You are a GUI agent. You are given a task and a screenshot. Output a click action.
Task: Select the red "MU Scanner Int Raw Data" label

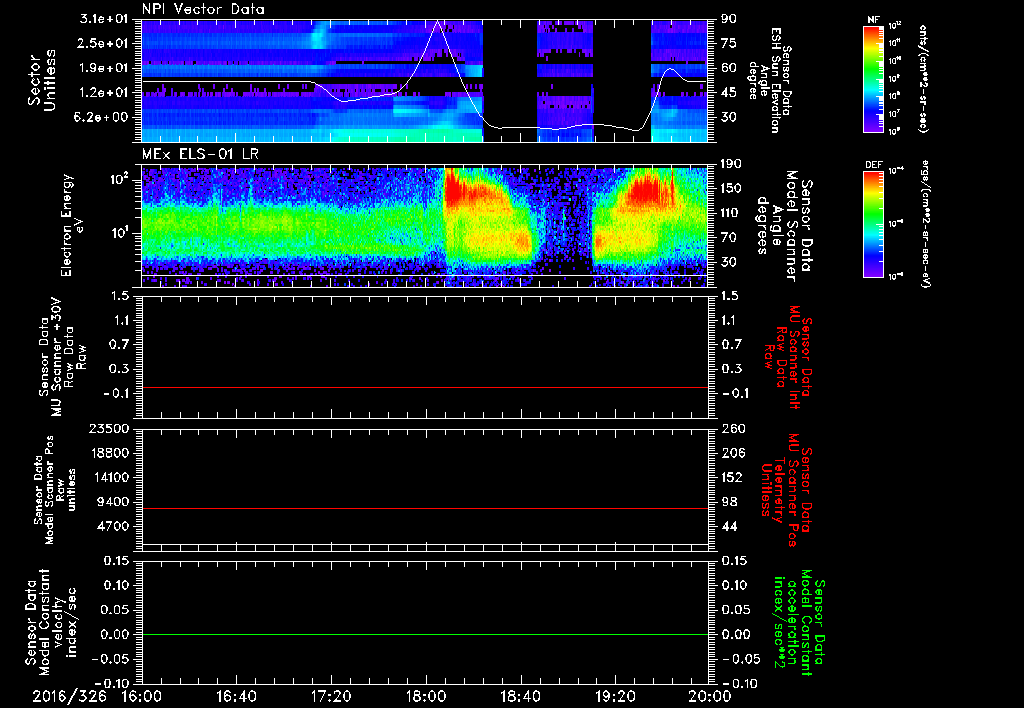point(788,357)
